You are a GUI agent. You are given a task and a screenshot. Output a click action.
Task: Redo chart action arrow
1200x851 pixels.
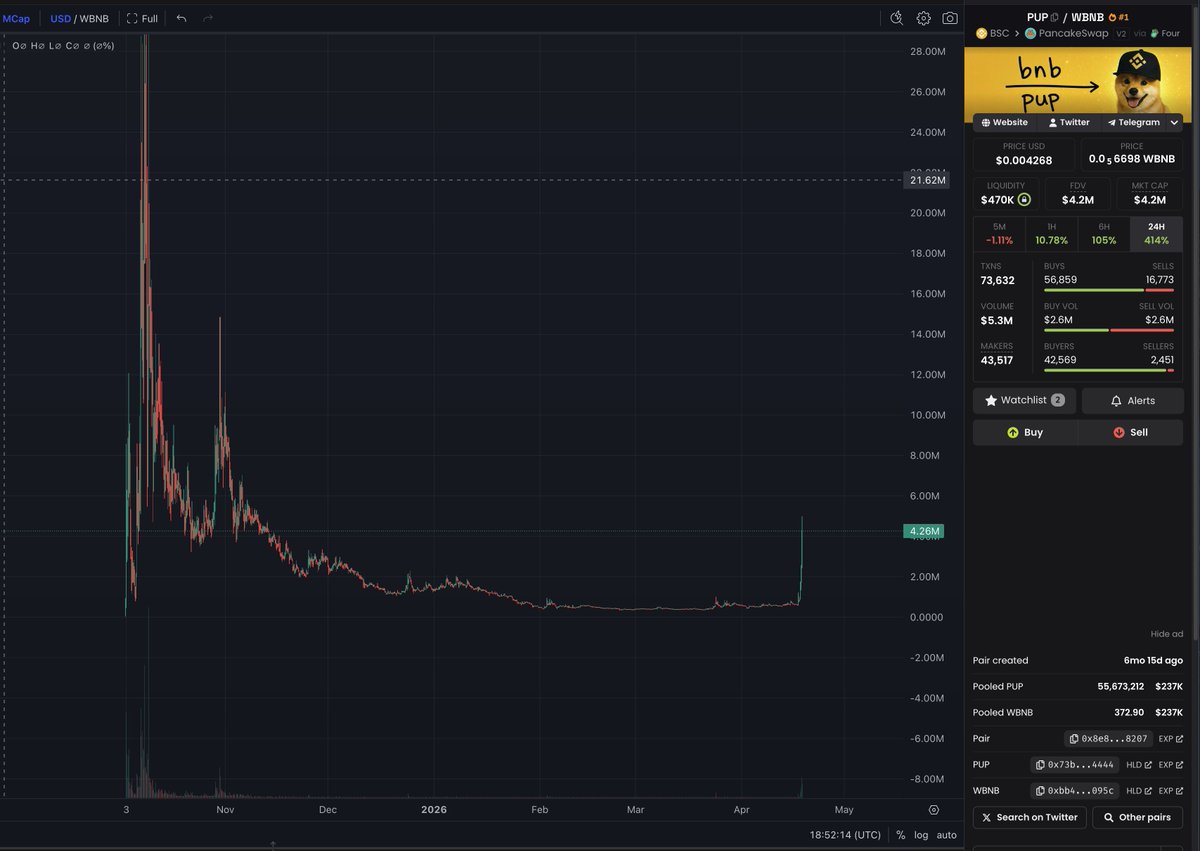pos(208,18)
